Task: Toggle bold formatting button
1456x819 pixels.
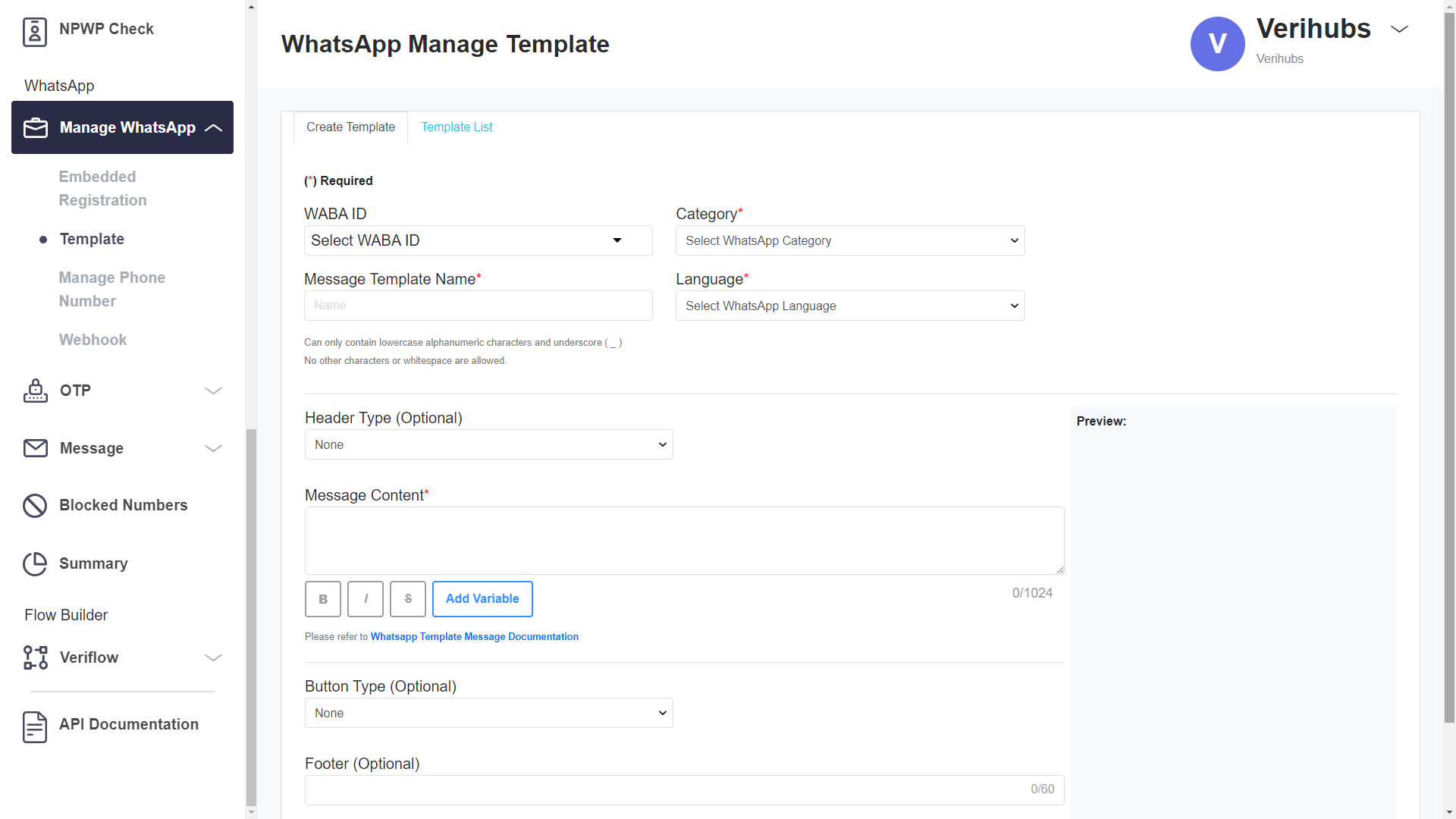Action: (x=323, y=599)
